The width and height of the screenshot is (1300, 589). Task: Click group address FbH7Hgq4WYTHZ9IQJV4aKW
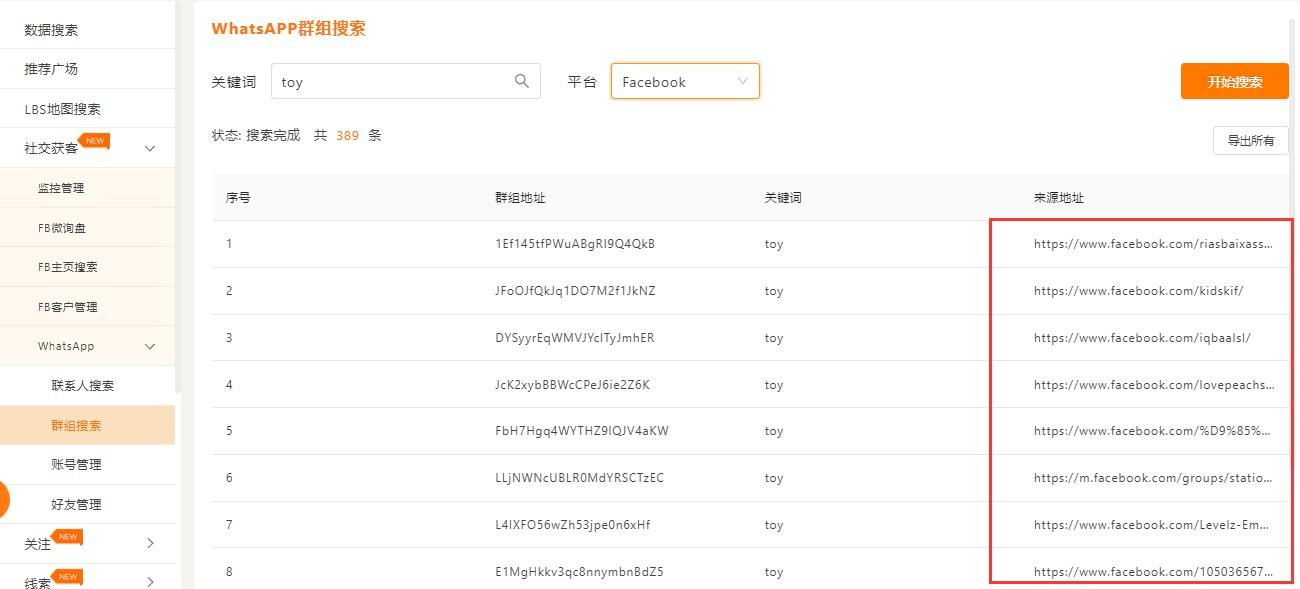[x=582, y=431]
